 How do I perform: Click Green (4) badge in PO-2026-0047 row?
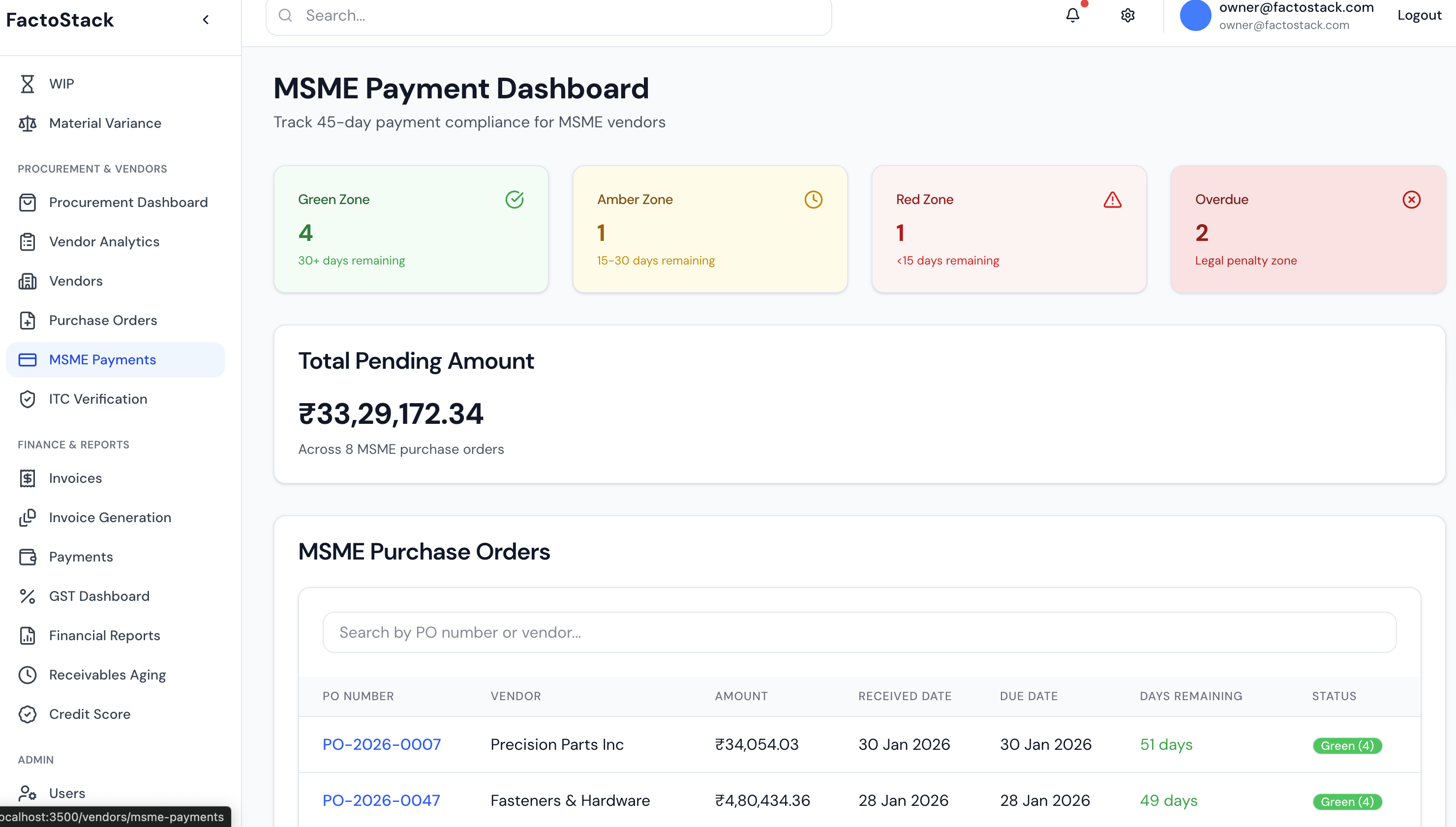click(x=1347, y=801)
